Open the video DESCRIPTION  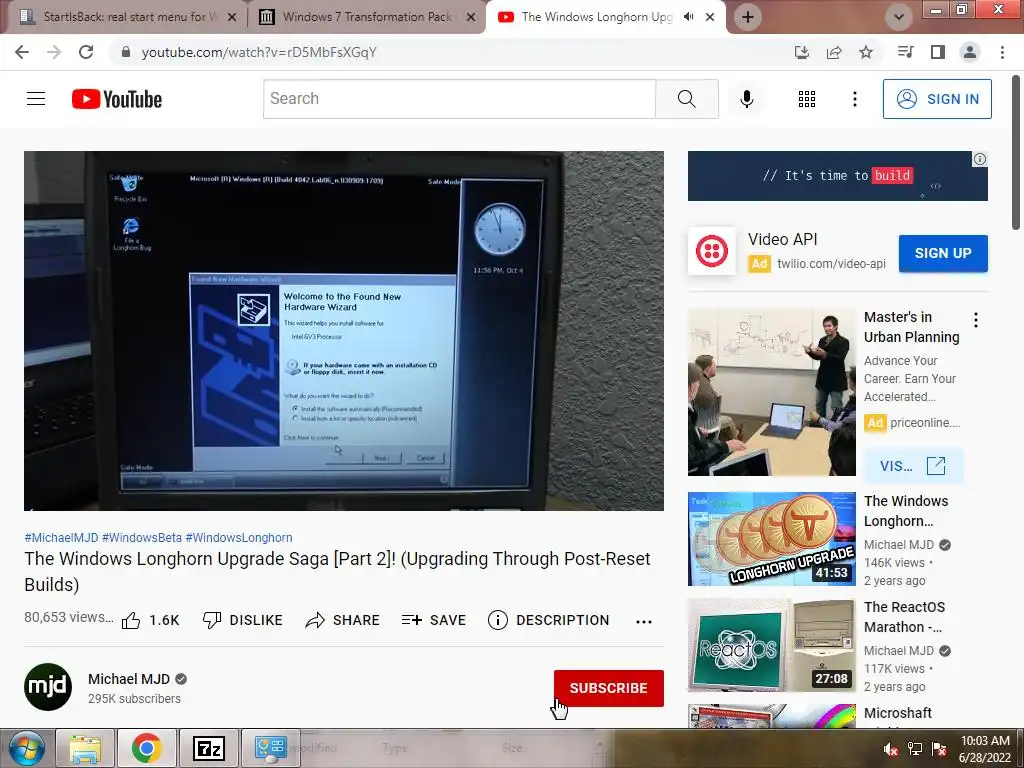click(549, 620)
